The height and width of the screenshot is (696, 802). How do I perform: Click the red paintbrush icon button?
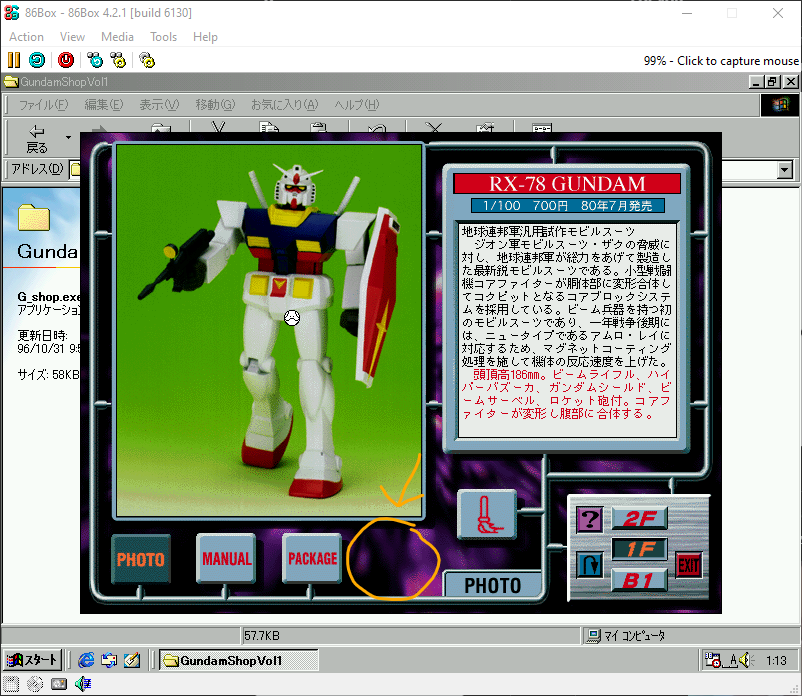(487, 514)
